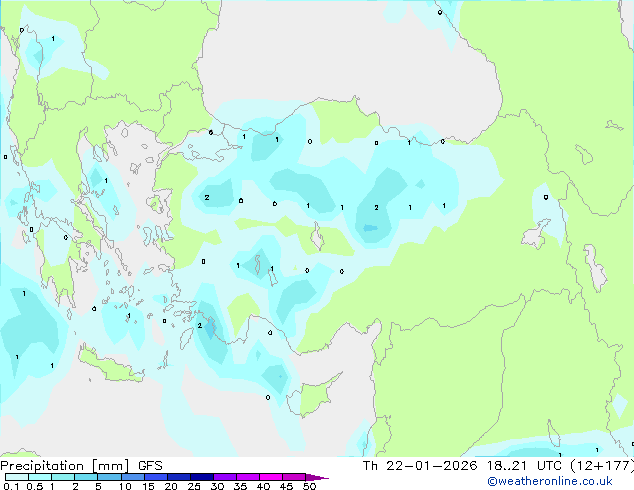Select the palest legend swatch between 0.1 and 0.5

point(17,477)
